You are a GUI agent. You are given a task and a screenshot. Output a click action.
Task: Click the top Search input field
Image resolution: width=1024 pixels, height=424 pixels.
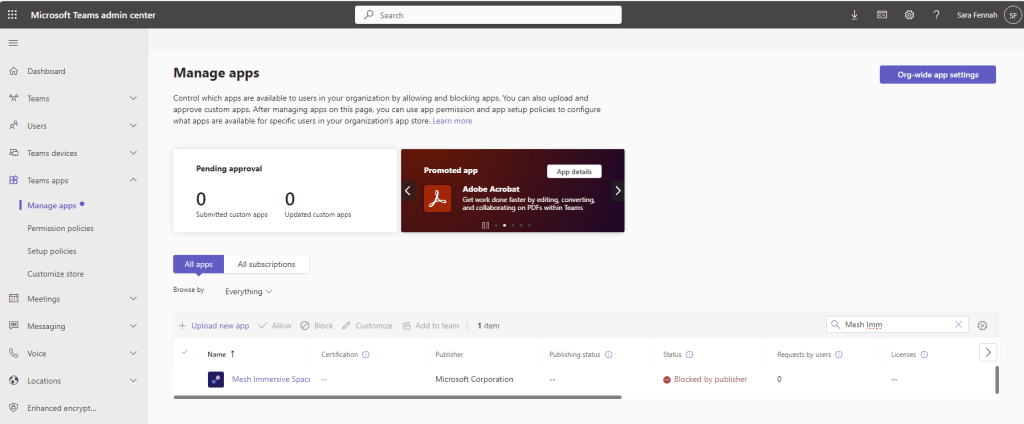[x=488, y=15]
